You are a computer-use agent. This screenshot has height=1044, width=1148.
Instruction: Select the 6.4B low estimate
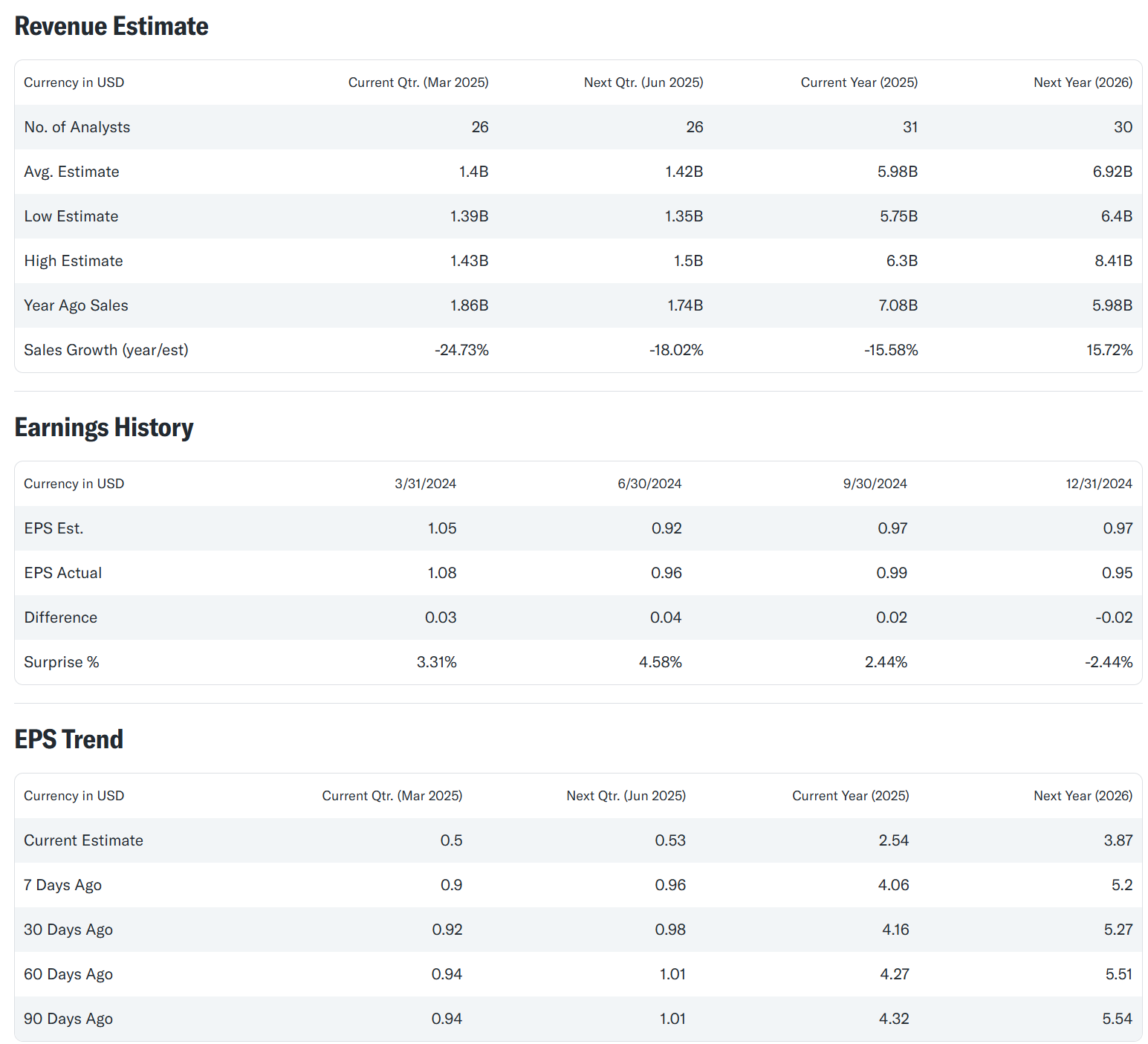coord(1116,216)
